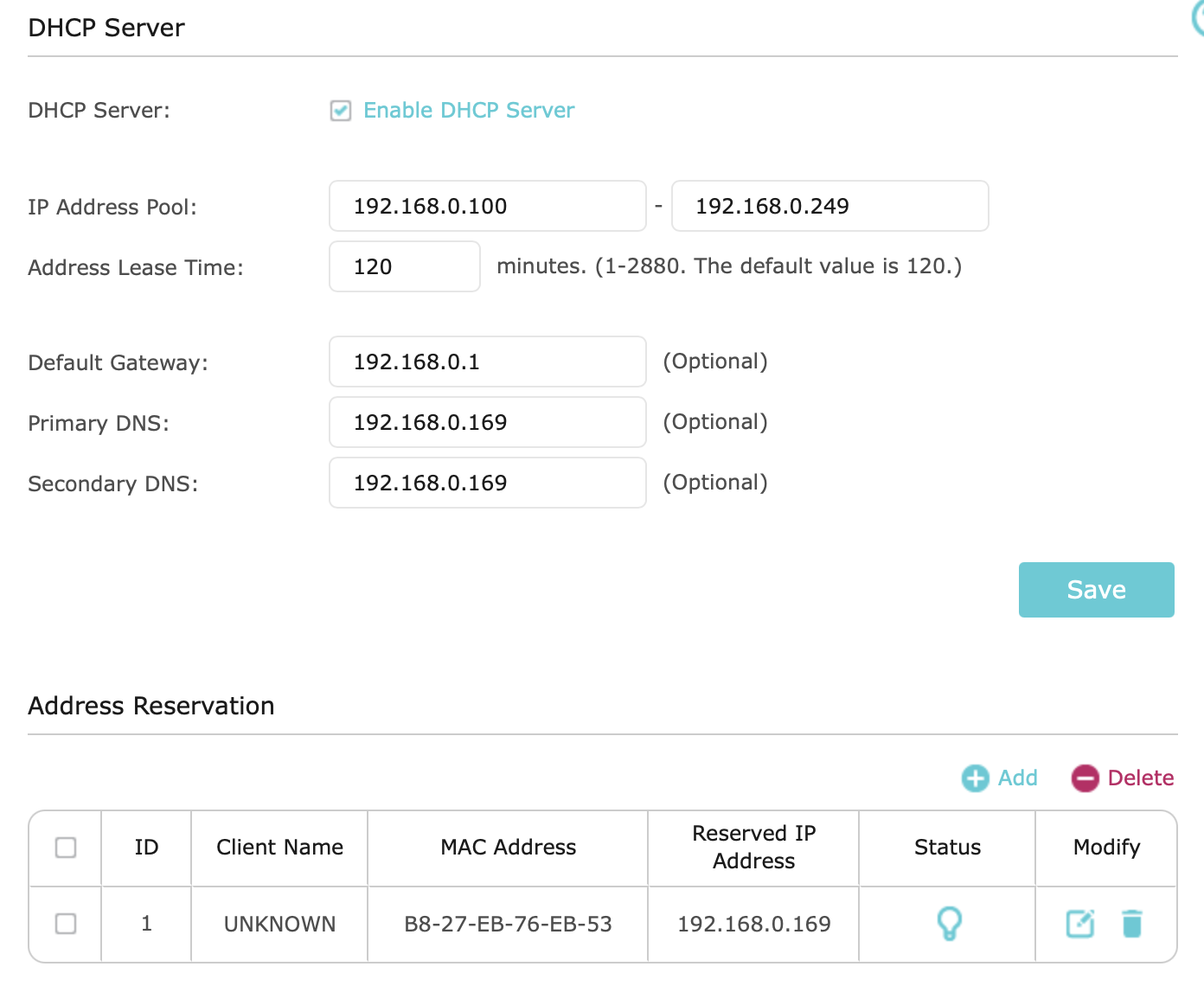Click the MAC address B8-27-EB-76-EB-53 cell

(508, 924)
